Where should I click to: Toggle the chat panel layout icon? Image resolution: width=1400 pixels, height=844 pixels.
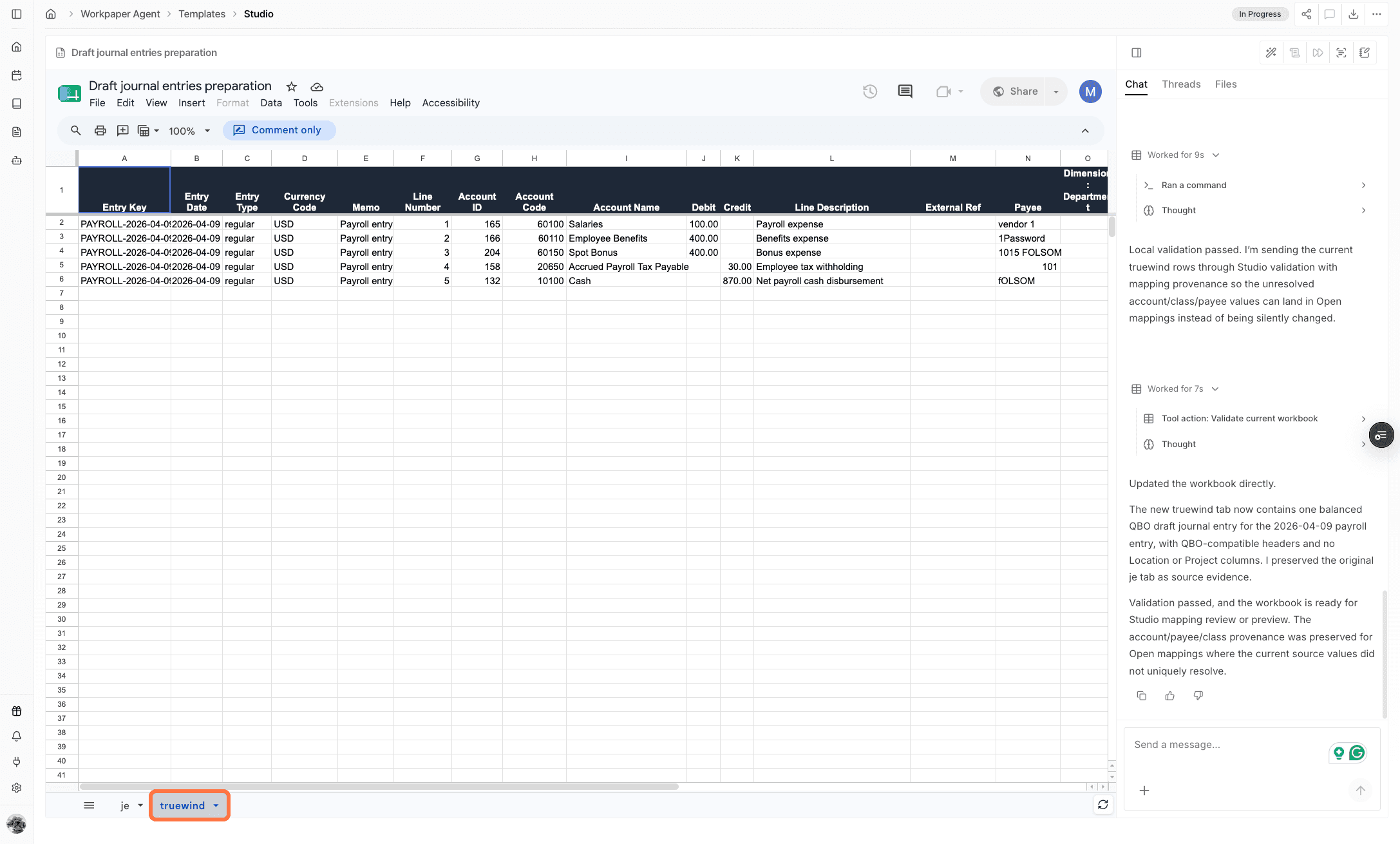tap(1137, 53)
